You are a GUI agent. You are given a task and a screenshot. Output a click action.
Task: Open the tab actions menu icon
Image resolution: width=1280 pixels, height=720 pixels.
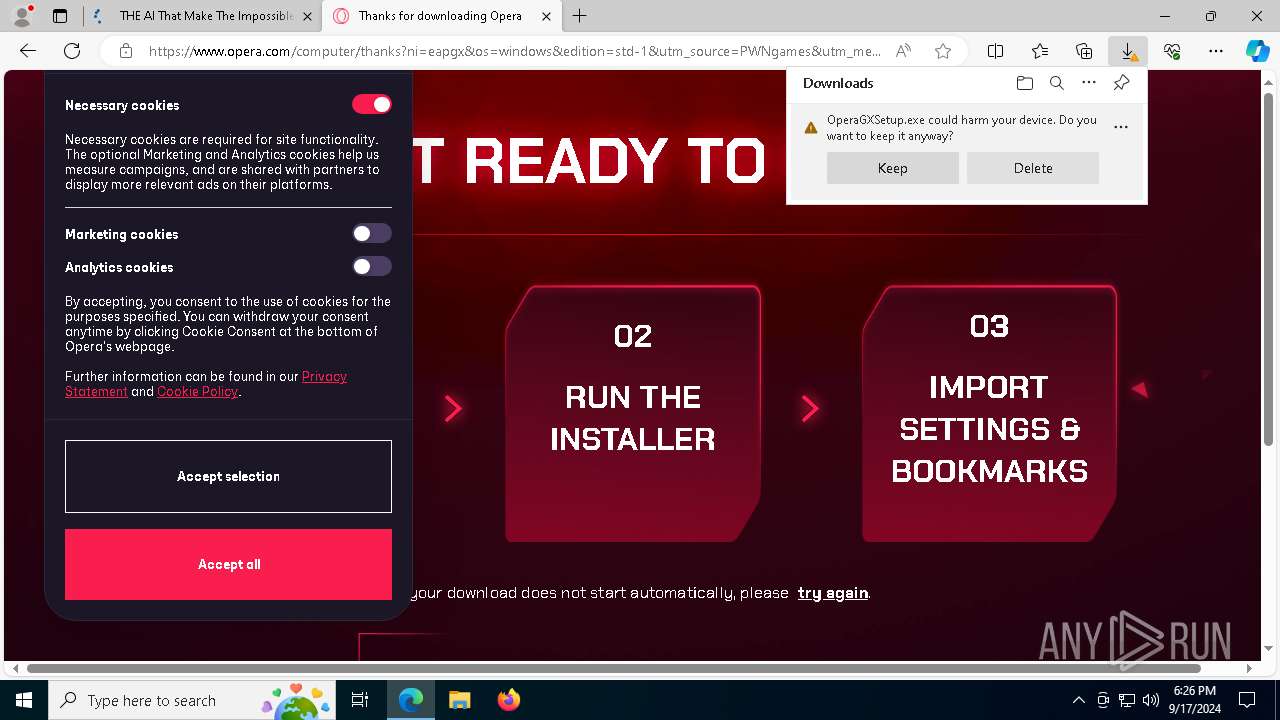click(60, 16)
